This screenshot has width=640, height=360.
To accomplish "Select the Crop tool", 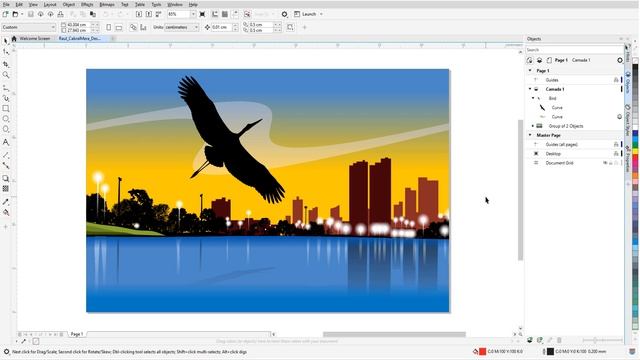I will (x=6, y=64).
